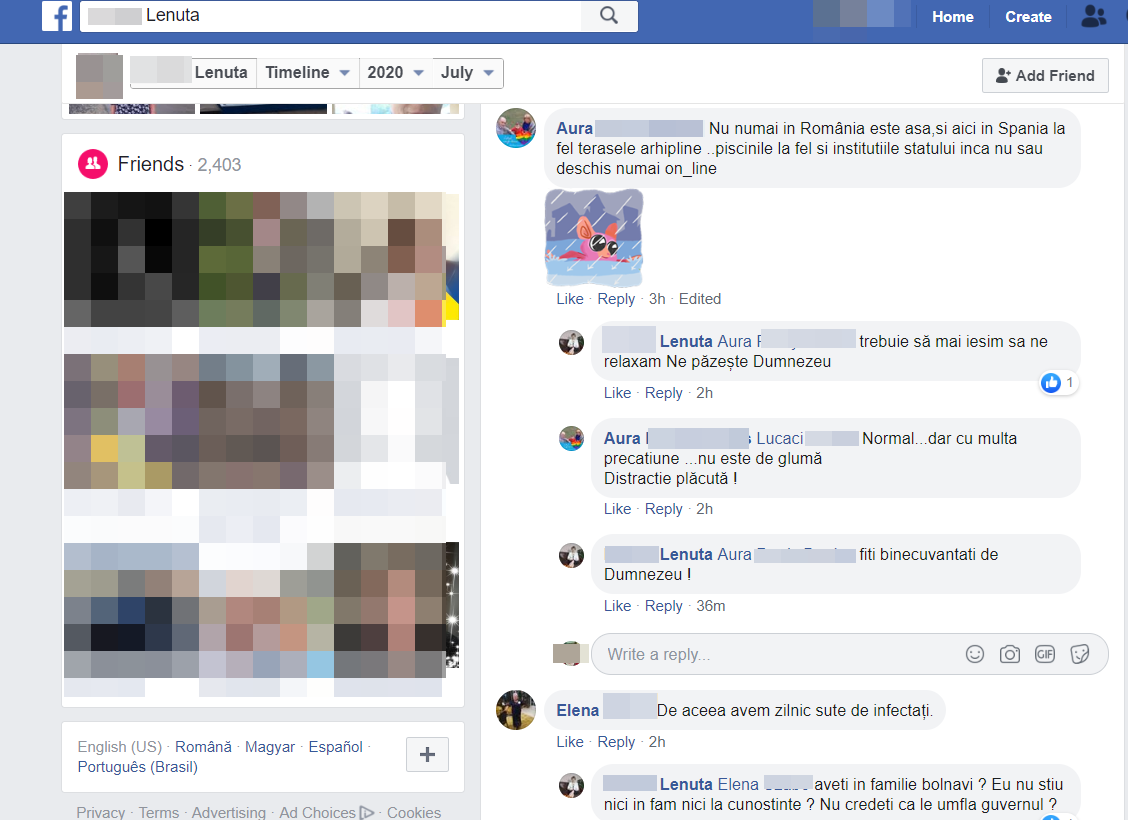Click in the Facebook search field
This screenshot has height=820, width=1128.
click(331, 15)
